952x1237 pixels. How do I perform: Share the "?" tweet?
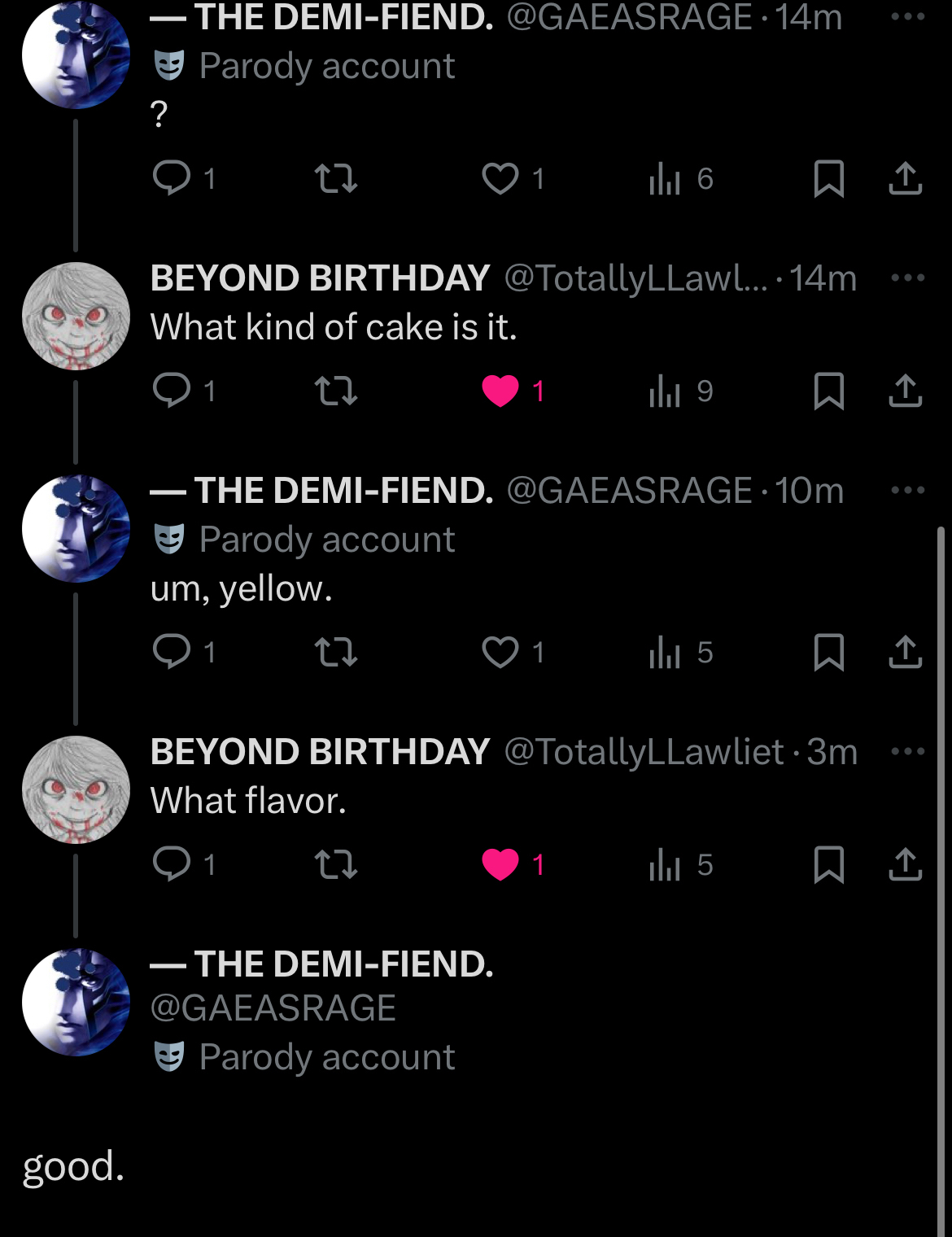(905, 178)
